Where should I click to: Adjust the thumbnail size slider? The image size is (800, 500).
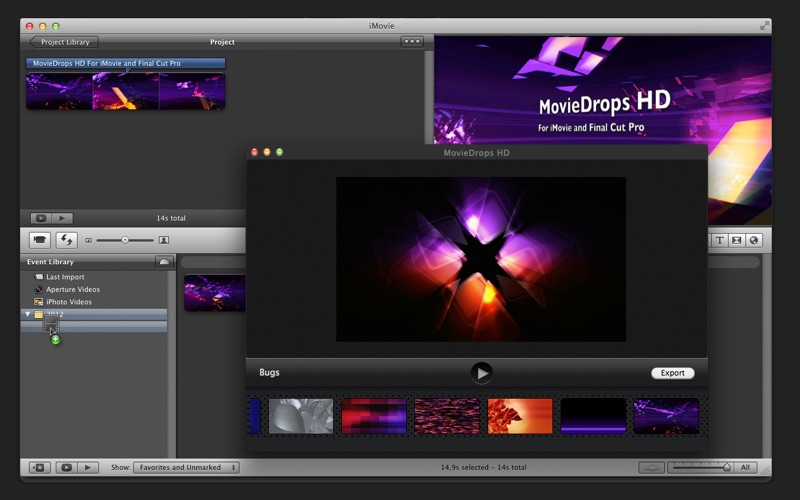124,240
